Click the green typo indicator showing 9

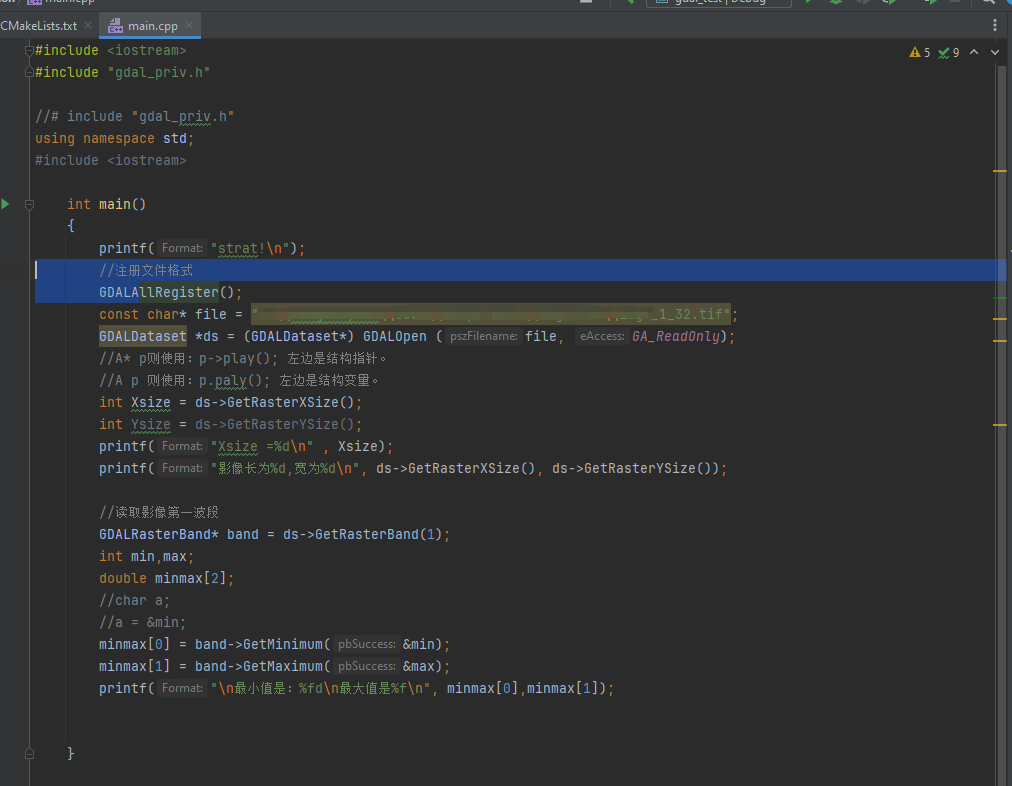[948, 52]
